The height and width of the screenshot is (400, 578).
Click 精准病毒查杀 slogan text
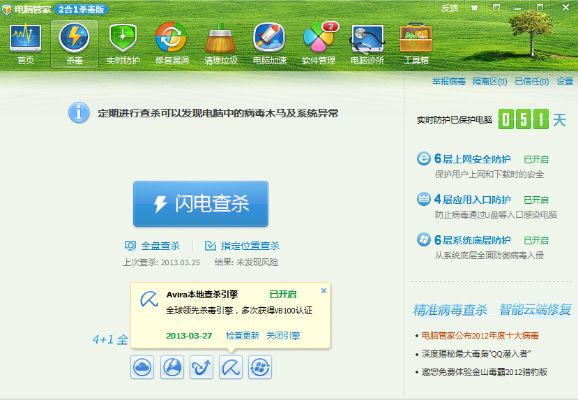click(450, 310)
